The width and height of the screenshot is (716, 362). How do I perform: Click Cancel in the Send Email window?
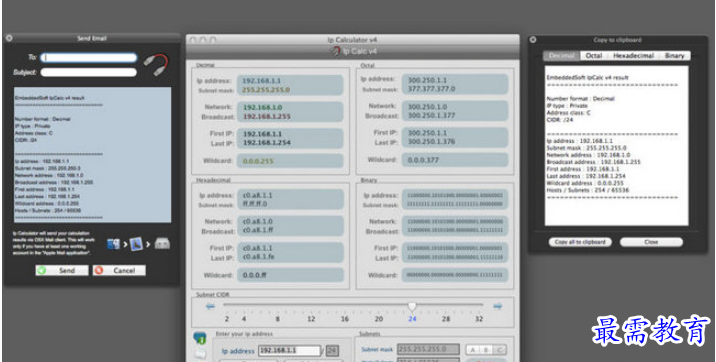(x=119, y=270)
